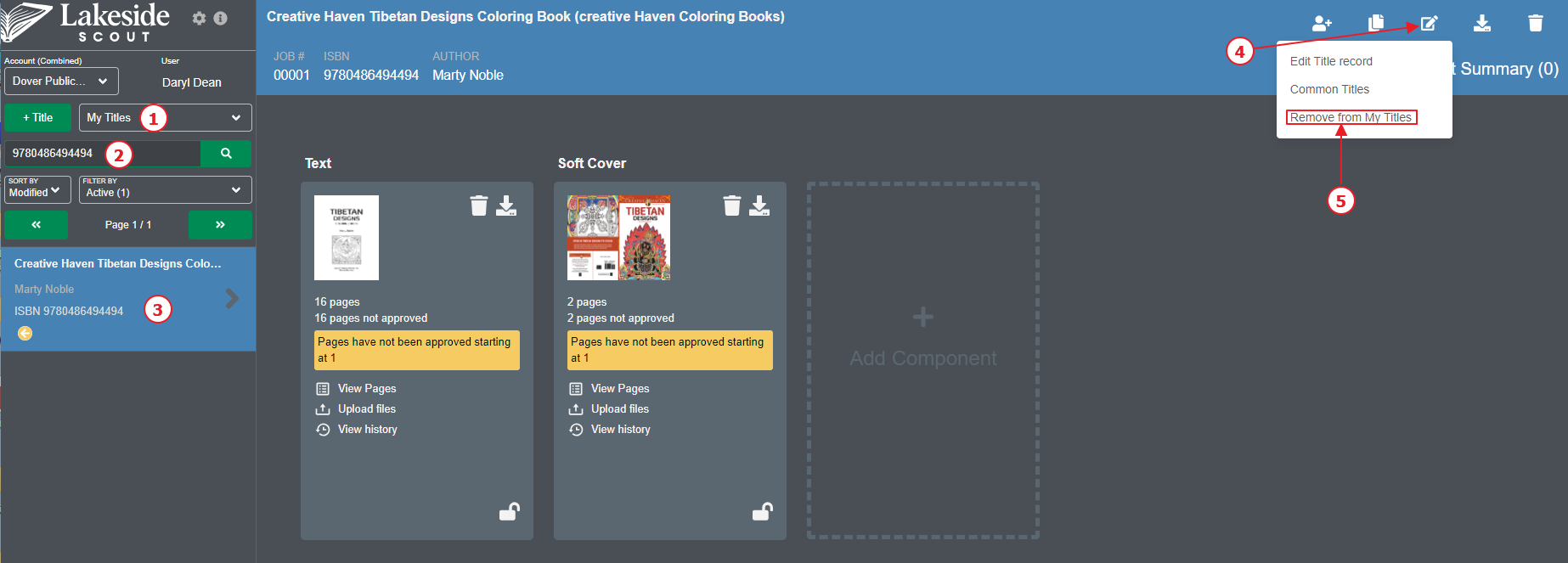The width and height of the screenshot is (1568, 563).
Task: Delete the Soft Cover component via trash icon
Action: click(732, 205)
